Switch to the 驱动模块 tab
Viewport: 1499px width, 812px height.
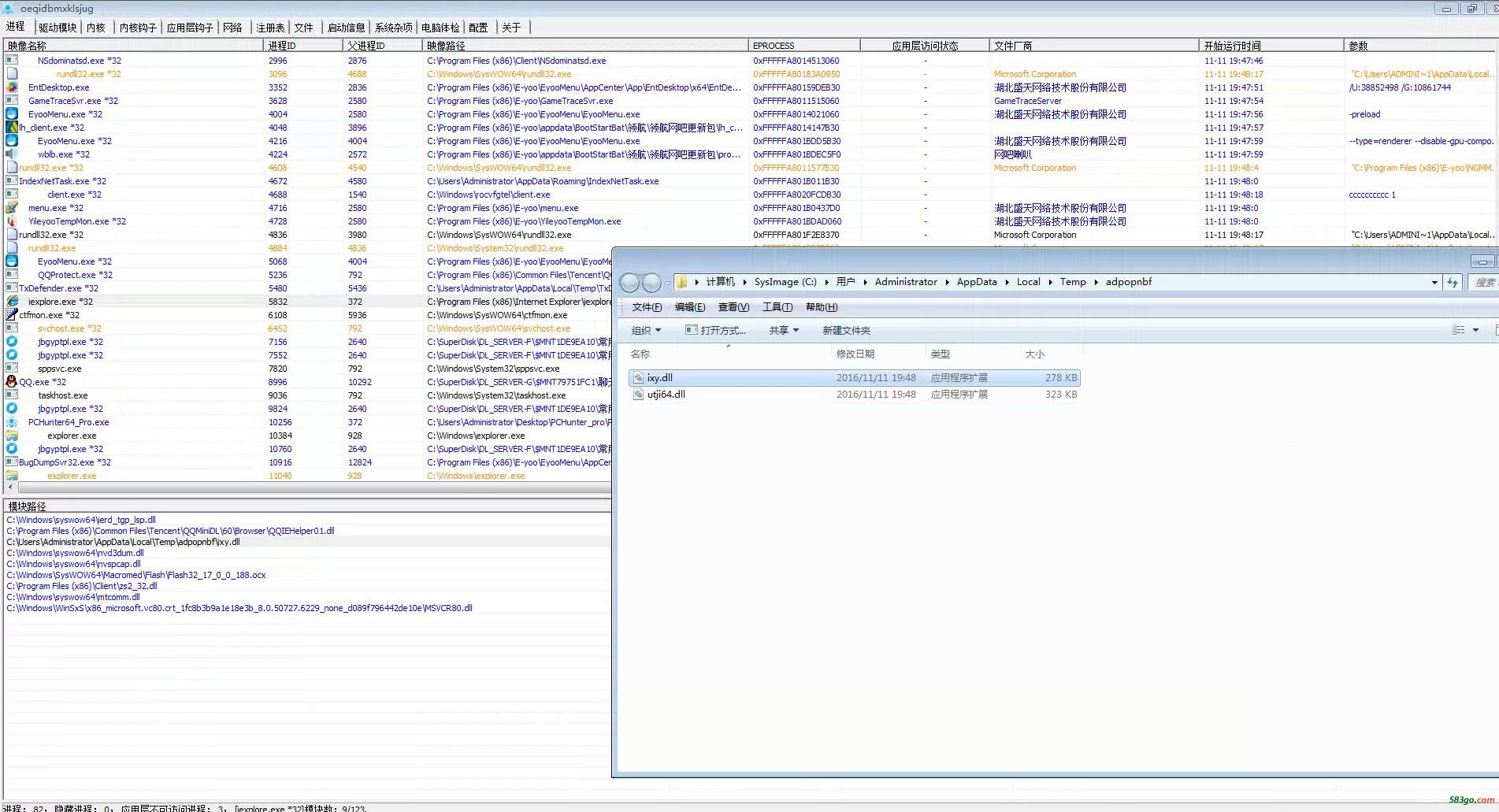point(58,28)
